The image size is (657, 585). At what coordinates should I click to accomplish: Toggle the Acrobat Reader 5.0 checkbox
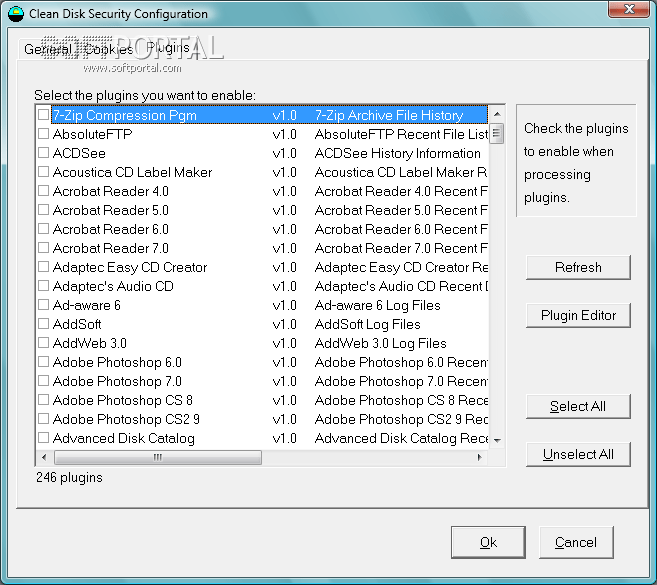click(44, 210)
